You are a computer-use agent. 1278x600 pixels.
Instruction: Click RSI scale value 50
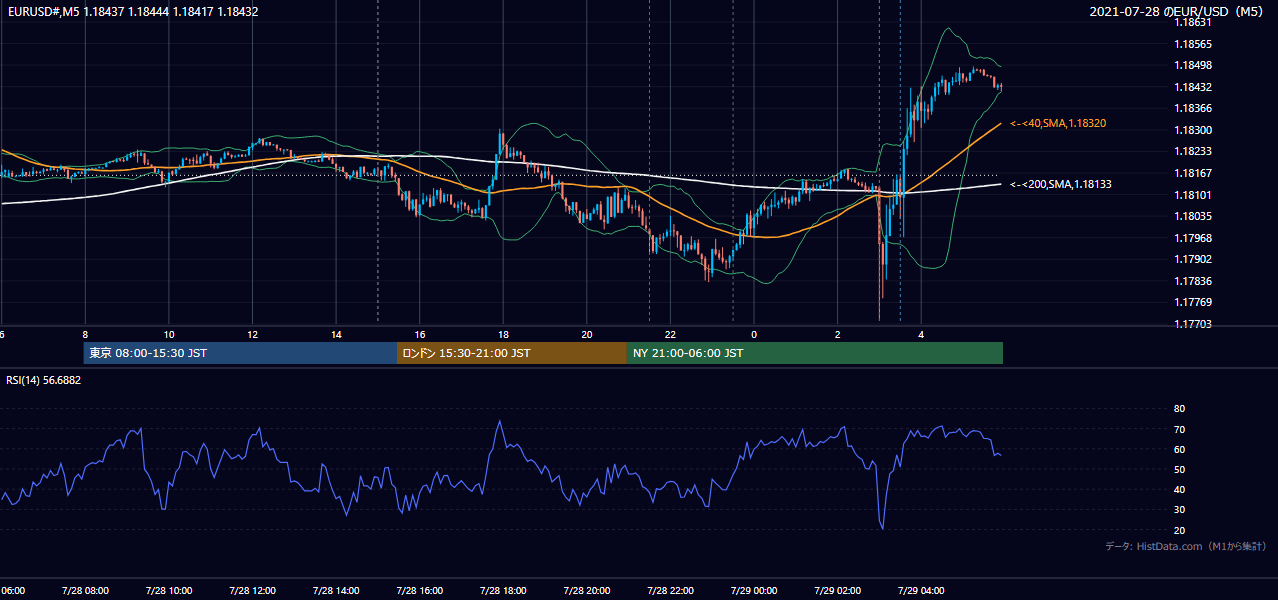[x=1179, y=469]
